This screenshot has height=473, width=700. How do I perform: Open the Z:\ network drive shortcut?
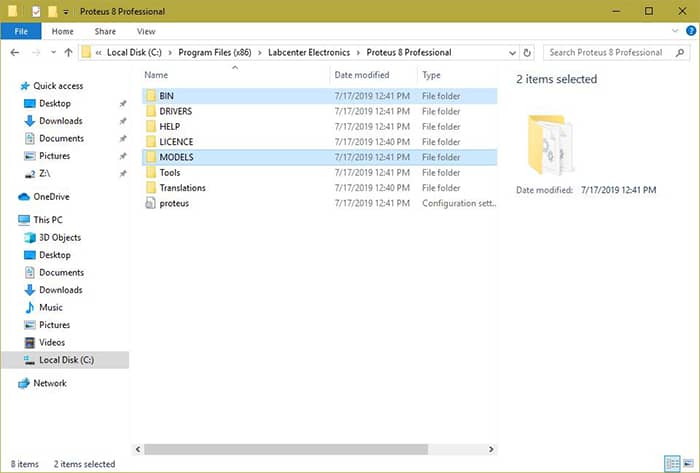pyautogui.click(x=38, y=173)
